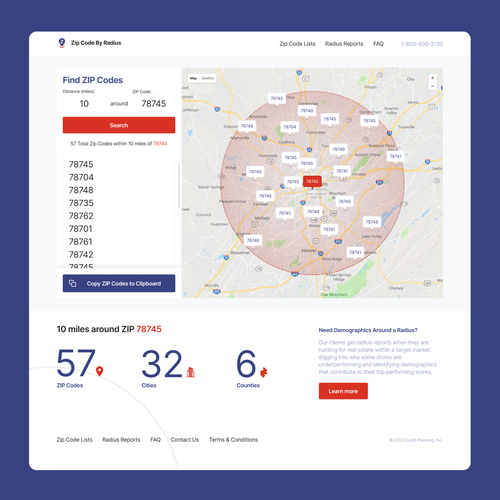500x500 pixels.
Task: Open FAQ in the footer
Action: (155, 440)
